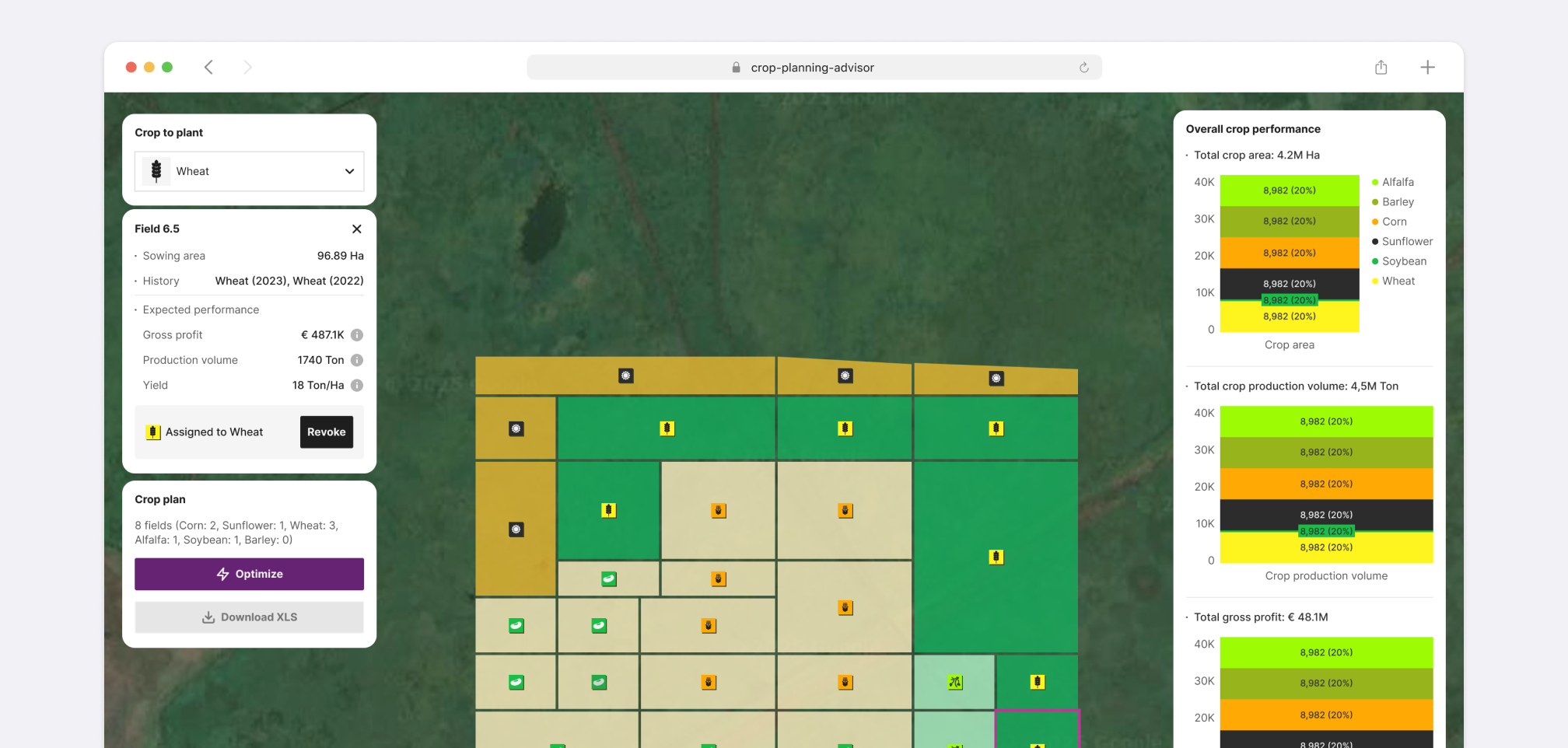Click the browser share icon
1568x748 pixels.
click(x=1381, y=68)
